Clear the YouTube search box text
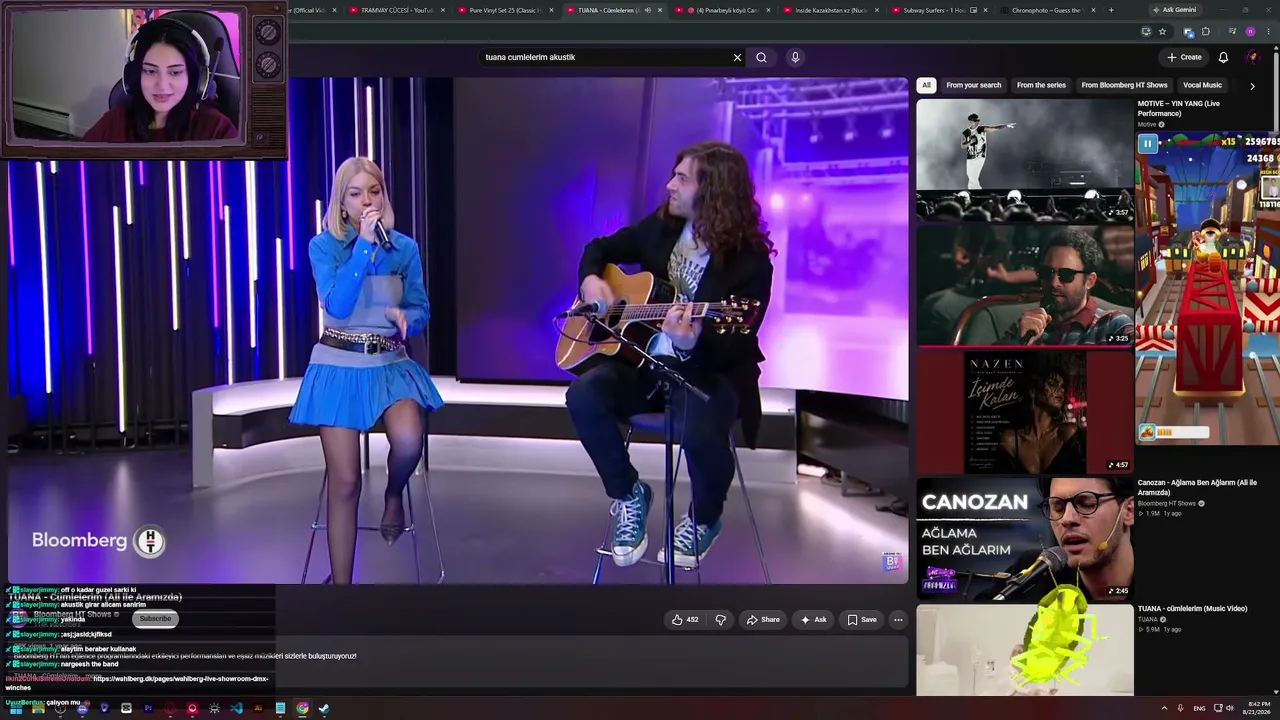1280x720 pixels. (x=737, y=57)
